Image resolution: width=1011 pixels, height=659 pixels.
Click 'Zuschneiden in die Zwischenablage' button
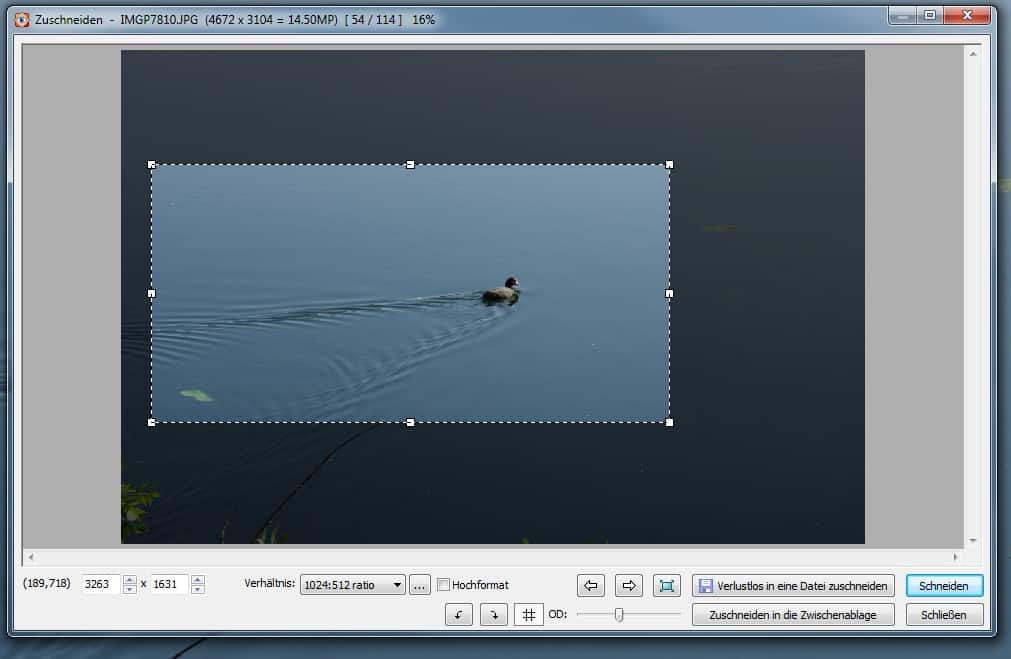pos(793,615)
